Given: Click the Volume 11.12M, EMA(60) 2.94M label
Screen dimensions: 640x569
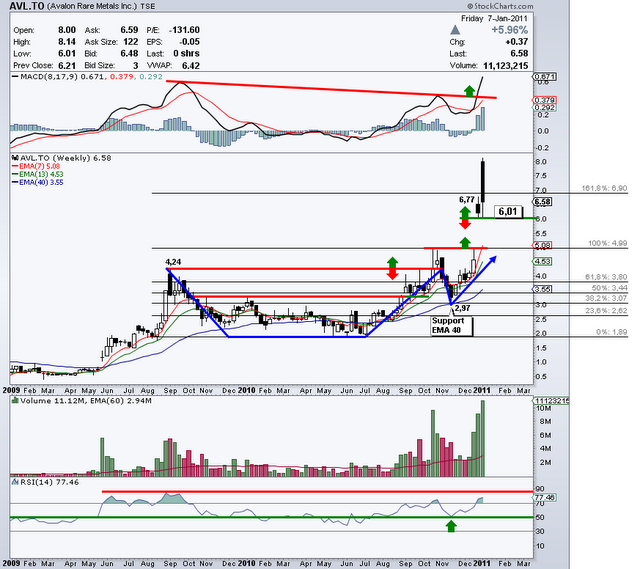Looking at the screenshot, I should (x=86, y=400).
